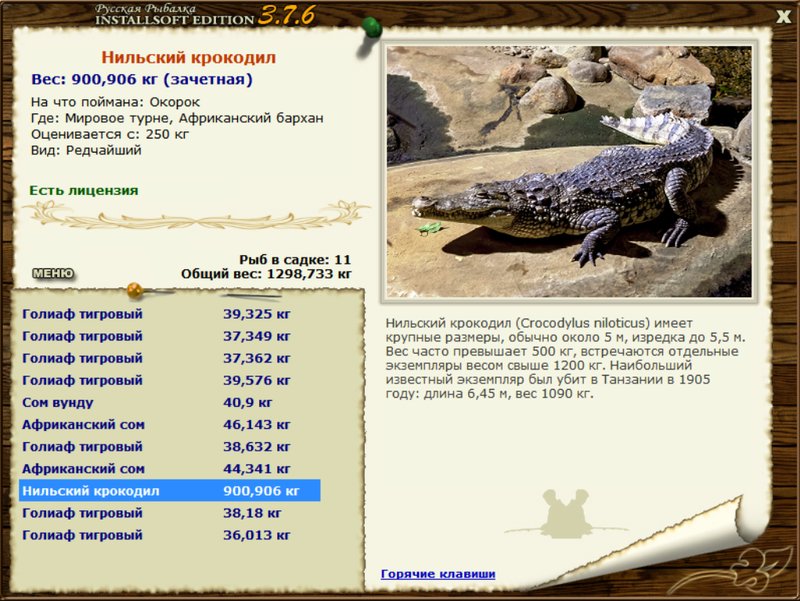
Task: Click the highlighted Нильский крокодил 900,906 кг row
Action: click(170, 491)
